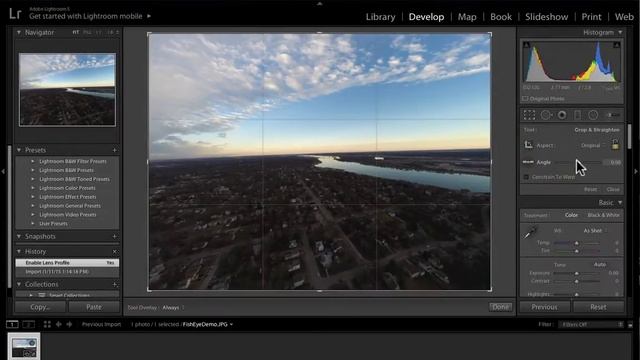Select the Red Eye Correction tool
The image size is (640, 360).
tap(562, 115)
